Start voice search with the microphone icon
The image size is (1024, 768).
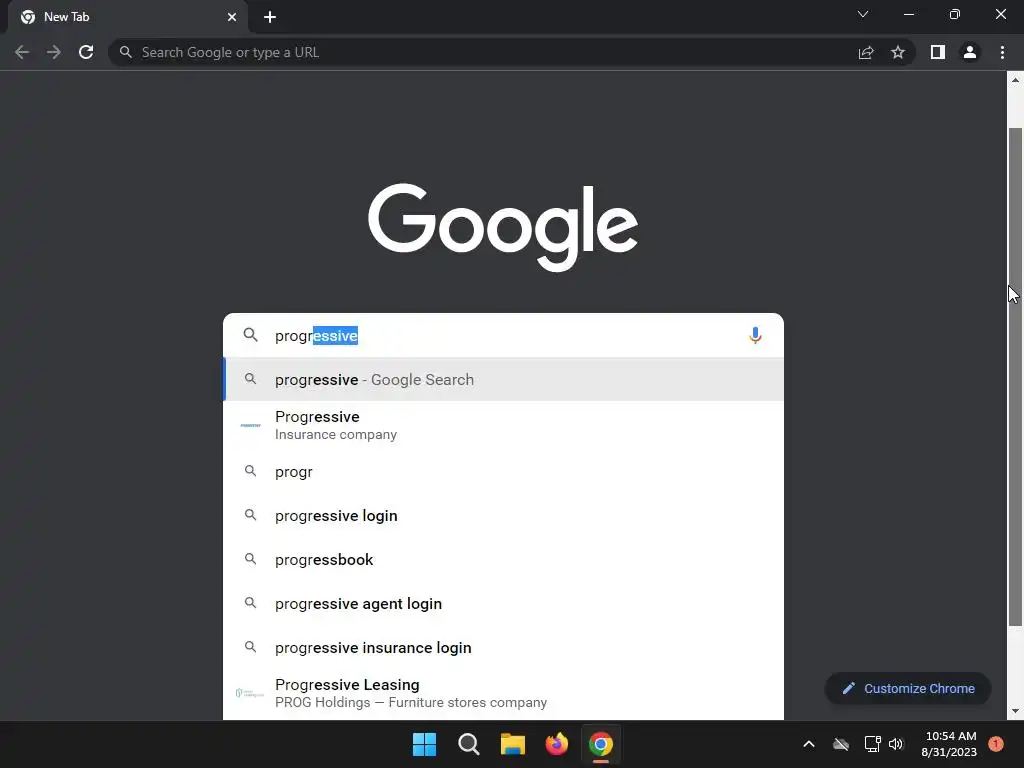tap(755, 335)
